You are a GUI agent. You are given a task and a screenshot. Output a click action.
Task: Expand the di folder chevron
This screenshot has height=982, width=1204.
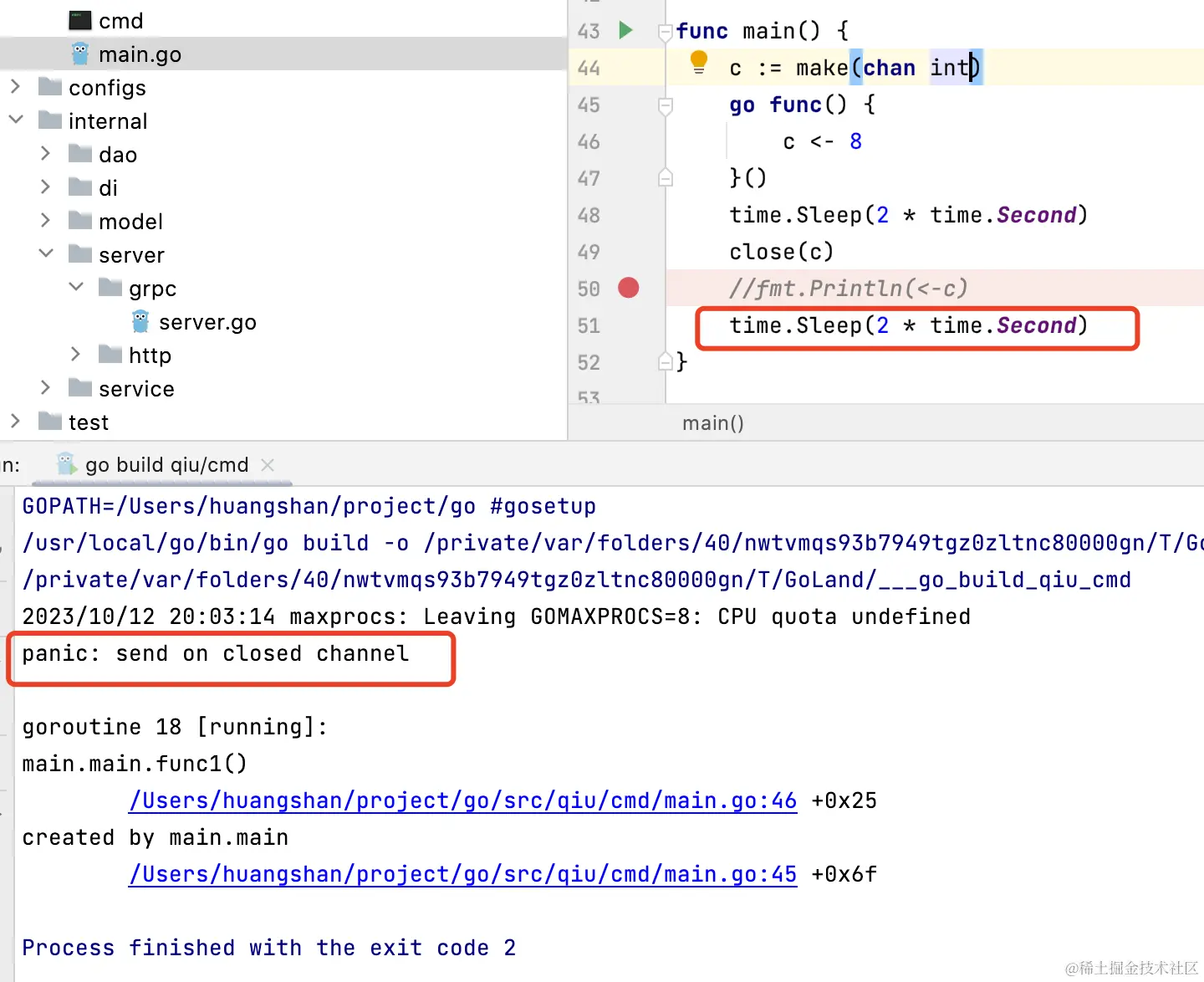pyautogui.click(x=46, y=187)
